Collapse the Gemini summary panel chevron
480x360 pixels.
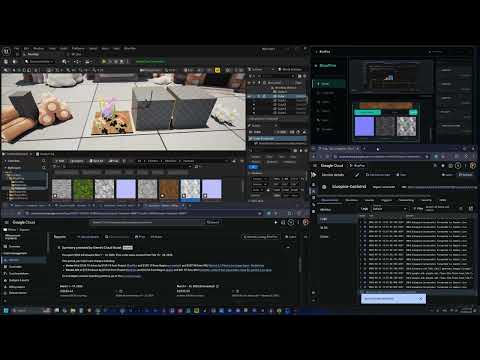[288, 247]
